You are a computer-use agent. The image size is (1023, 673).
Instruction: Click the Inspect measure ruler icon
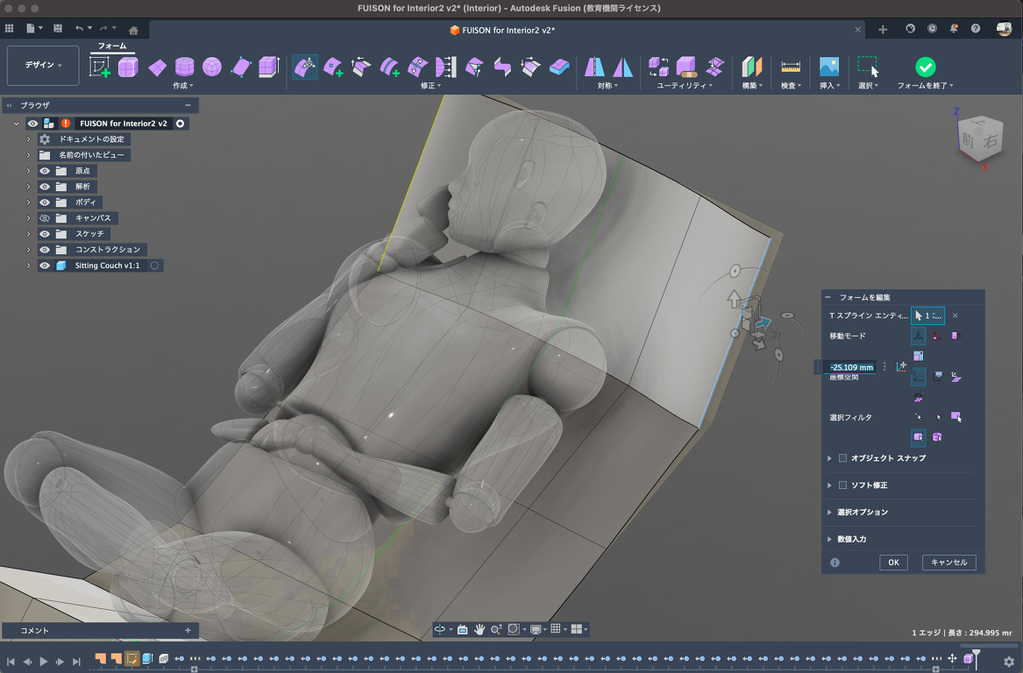pos(790,67)
